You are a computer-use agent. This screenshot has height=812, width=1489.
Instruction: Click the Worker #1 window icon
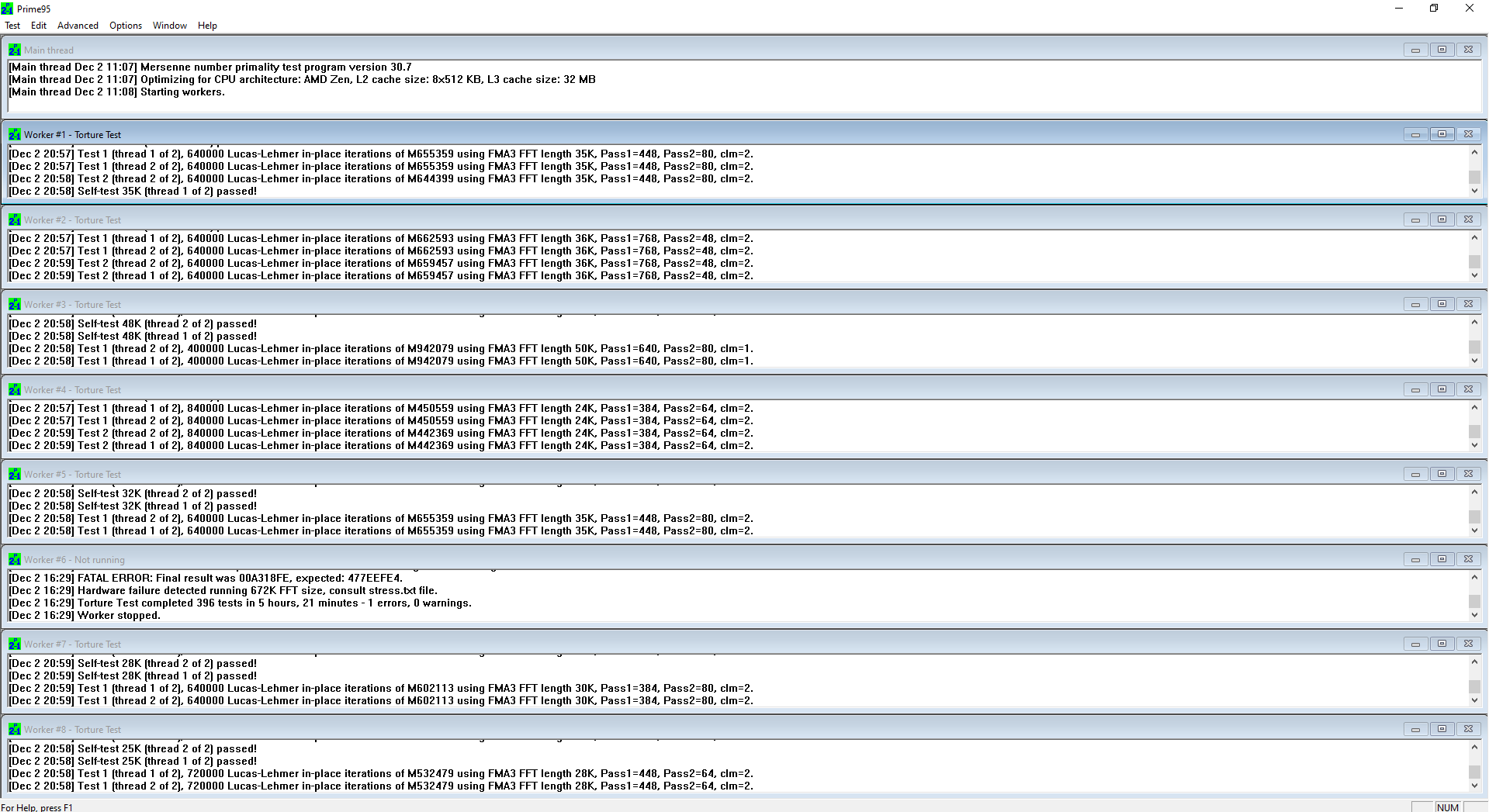point(15,134)
